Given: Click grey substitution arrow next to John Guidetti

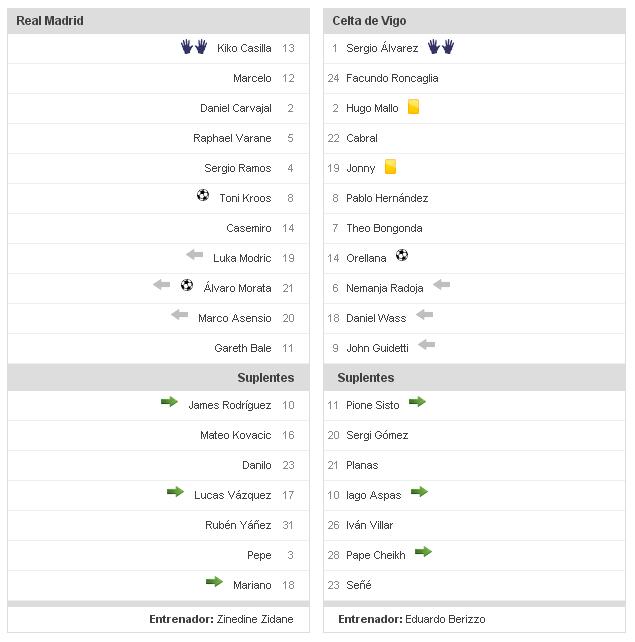Looking at the screenshot, I should (x=427, y=346).
